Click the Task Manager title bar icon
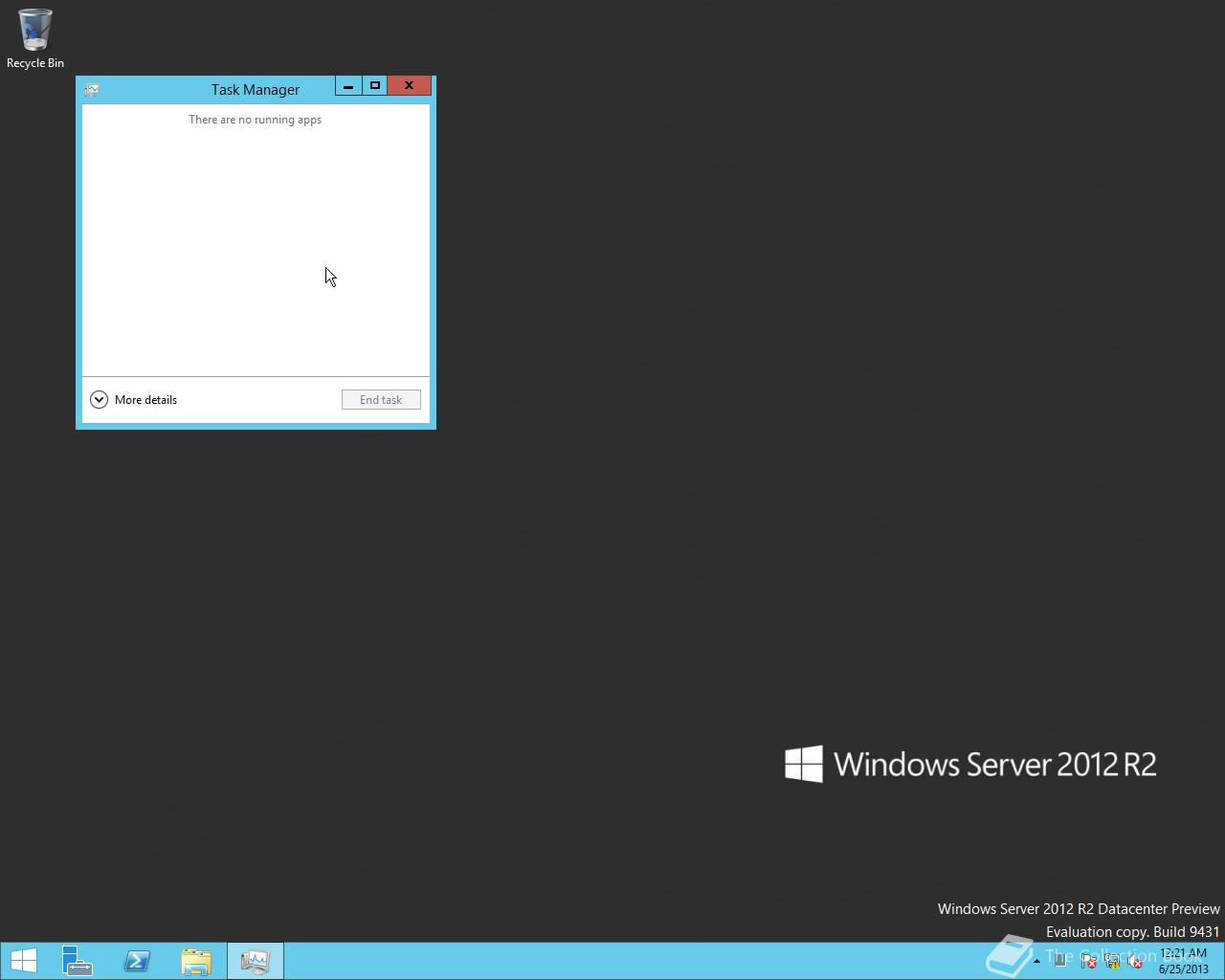Screen dimensions: 1225x980 pyautogui.click(x=92, y=90)
